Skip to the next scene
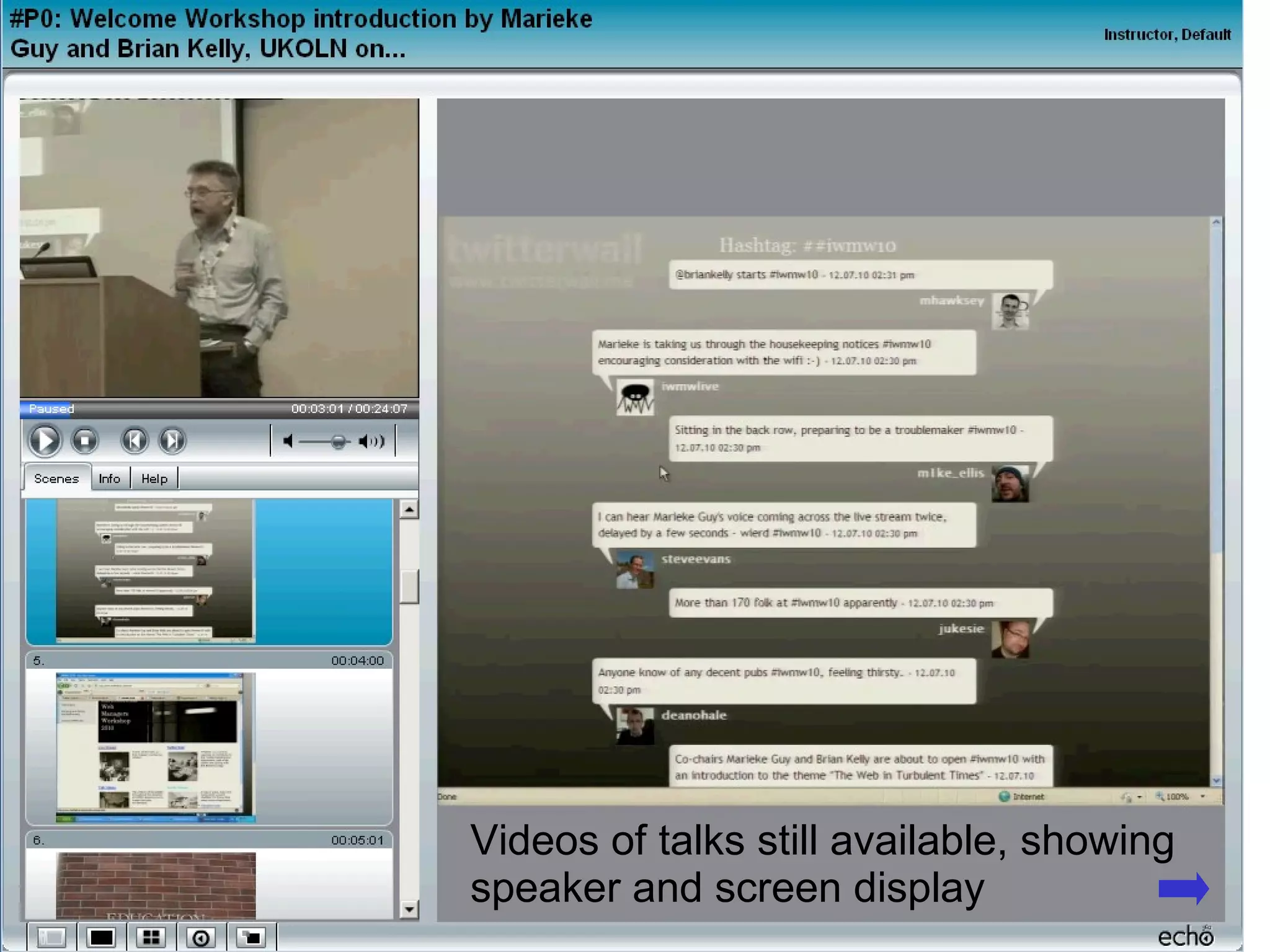The width and height of the screenshot is (1270, 952). 172,441
